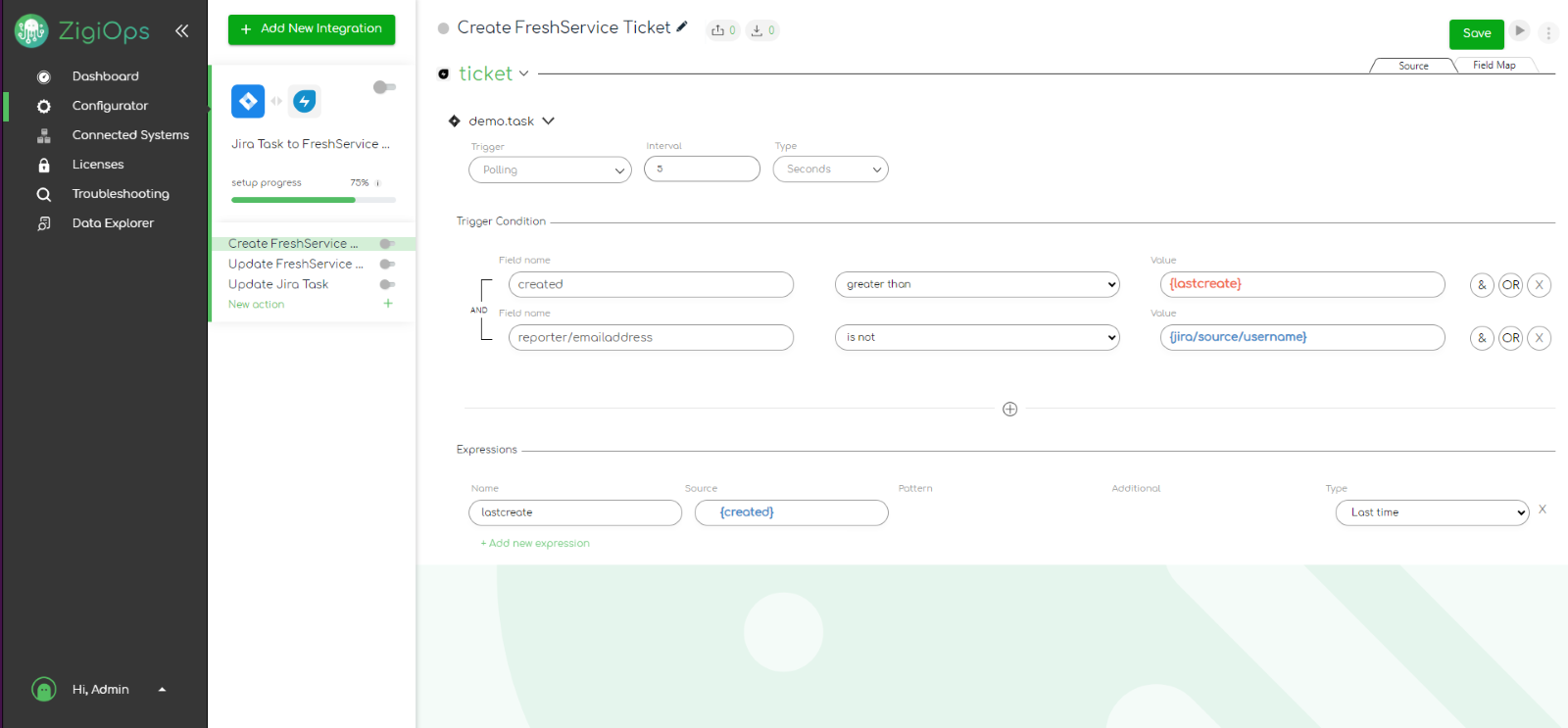Click Add New Integration button
This screenshot has height=728, width=1568.
click(312, 29)
